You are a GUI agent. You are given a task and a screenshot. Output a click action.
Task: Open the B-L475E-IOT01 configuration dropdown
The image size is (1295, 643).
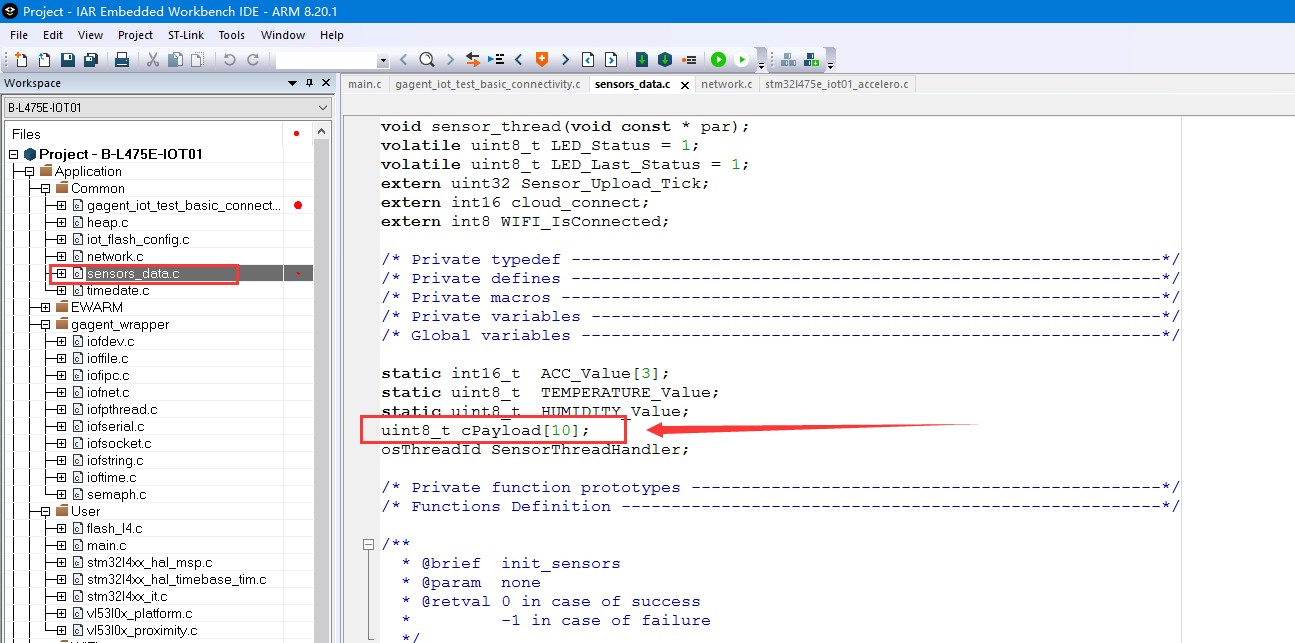tap(322, 108)
